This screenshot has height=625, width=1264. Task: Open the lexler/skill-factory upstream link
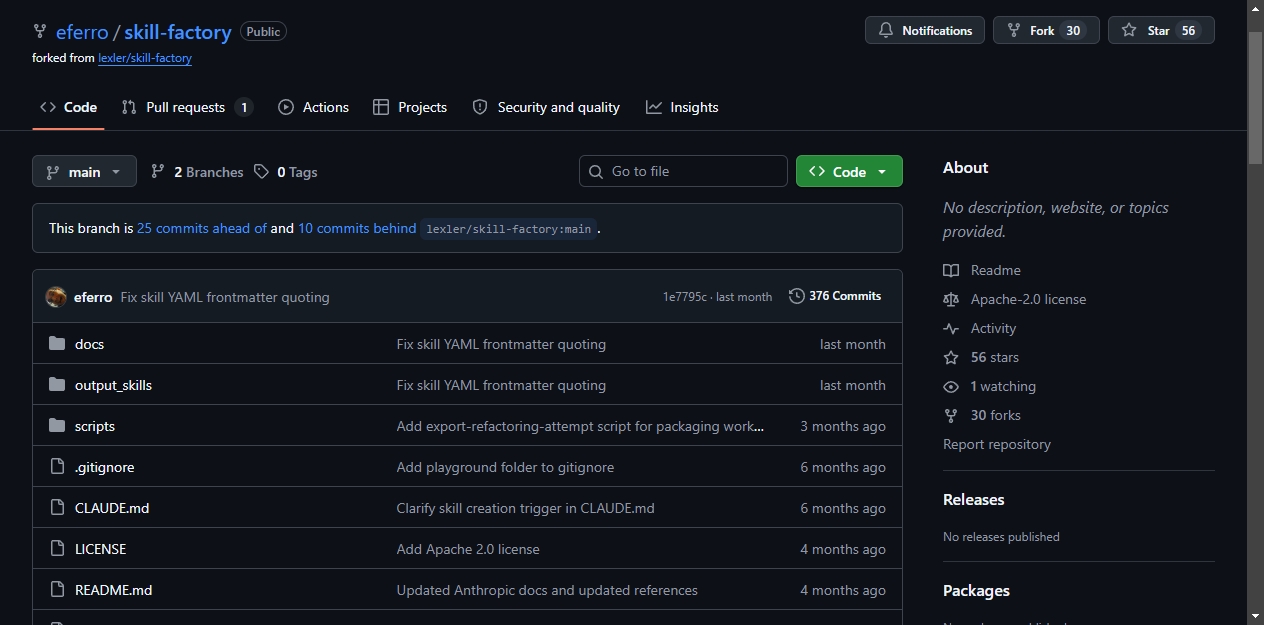click(145, 58)
